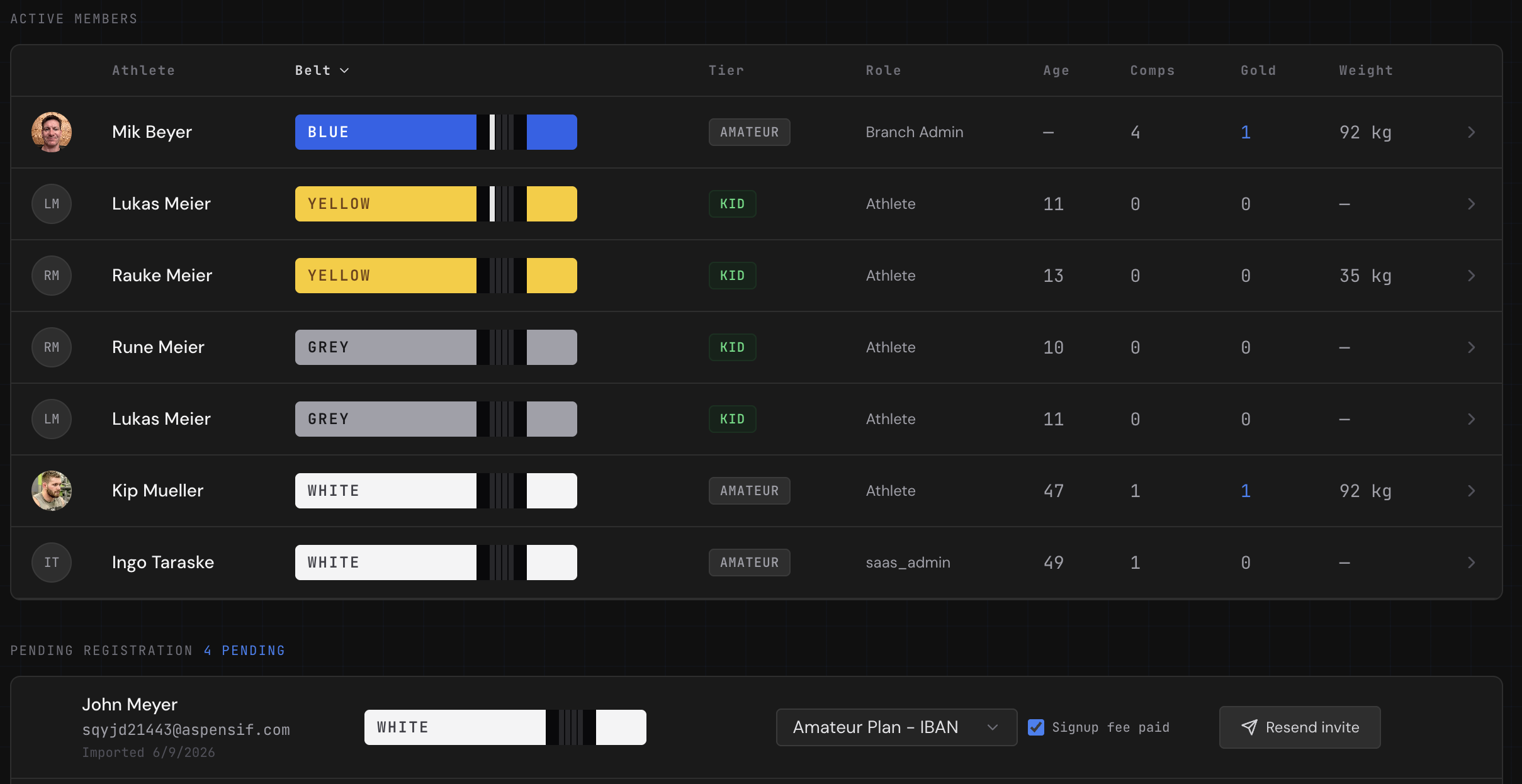
Task: Click the Gold column header
Action: pyautogui.click(x=1258, y=70)
